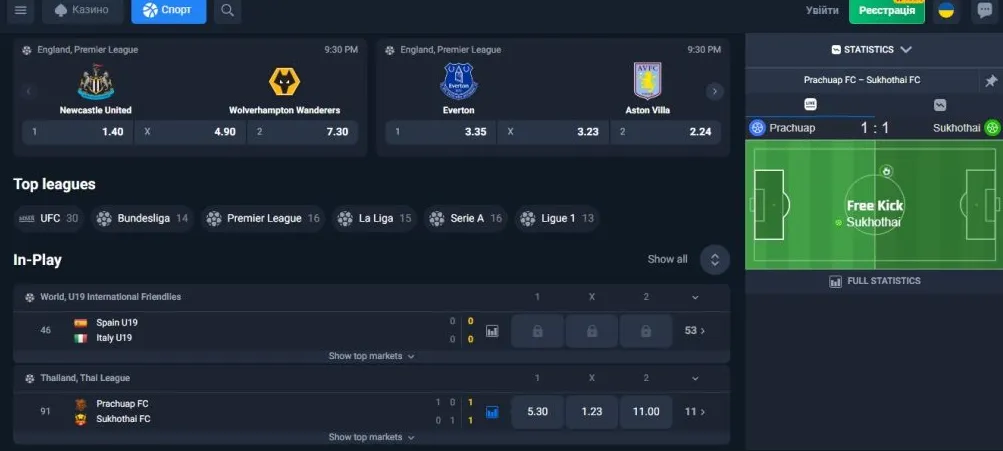1003x451 pixels.
Task: Bet on Wolverhampton win at 7.30
Action: [x=303, y=132]
